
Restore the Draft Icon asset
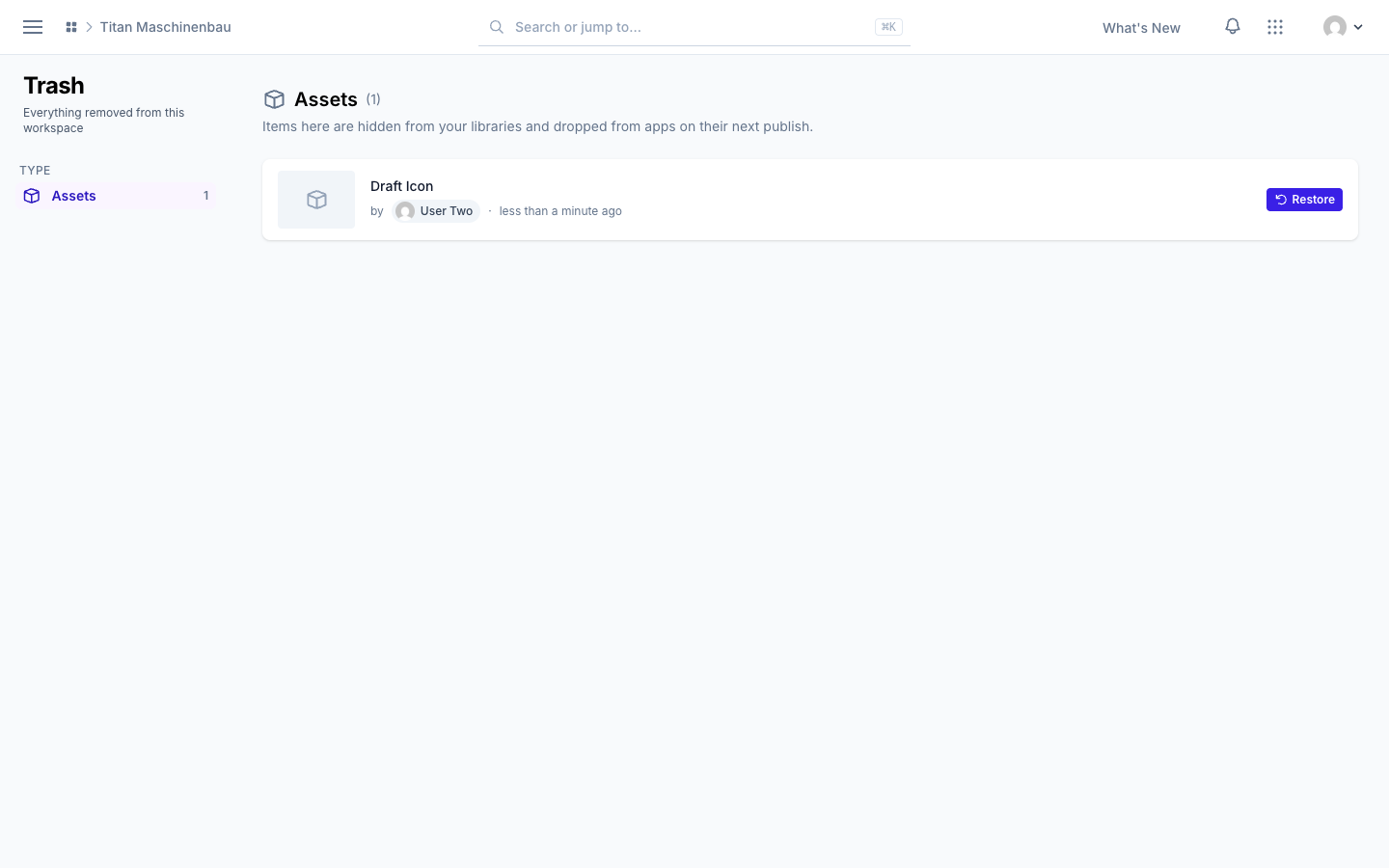click(x=1304, y=200)
